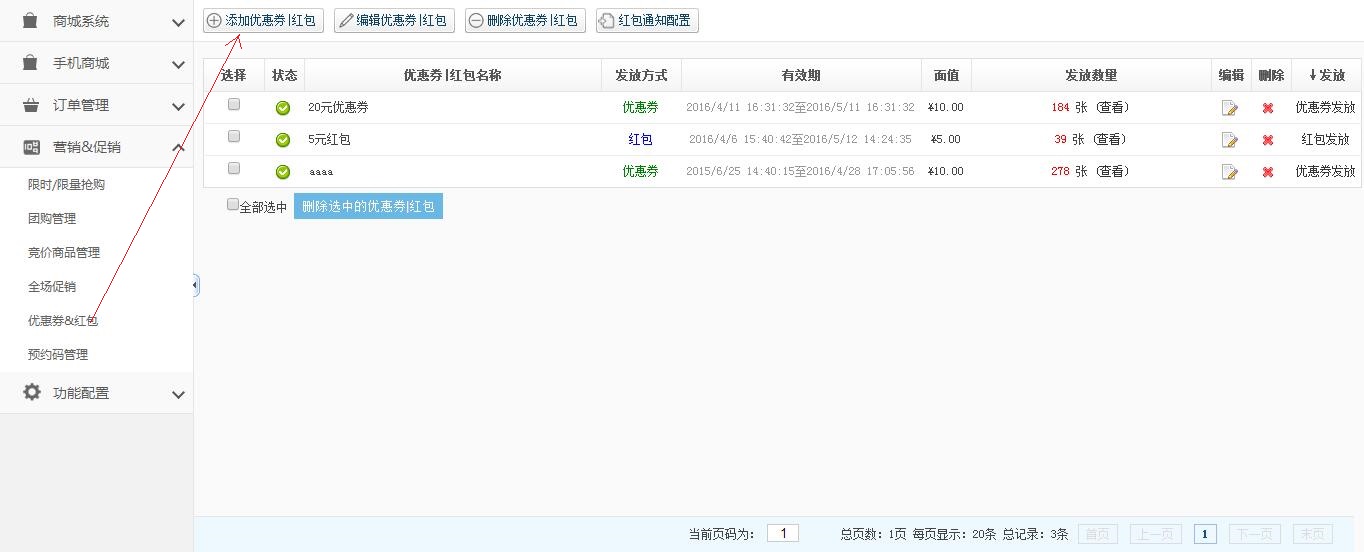Click the 末页 pagination button

(x=1312, y=534)
